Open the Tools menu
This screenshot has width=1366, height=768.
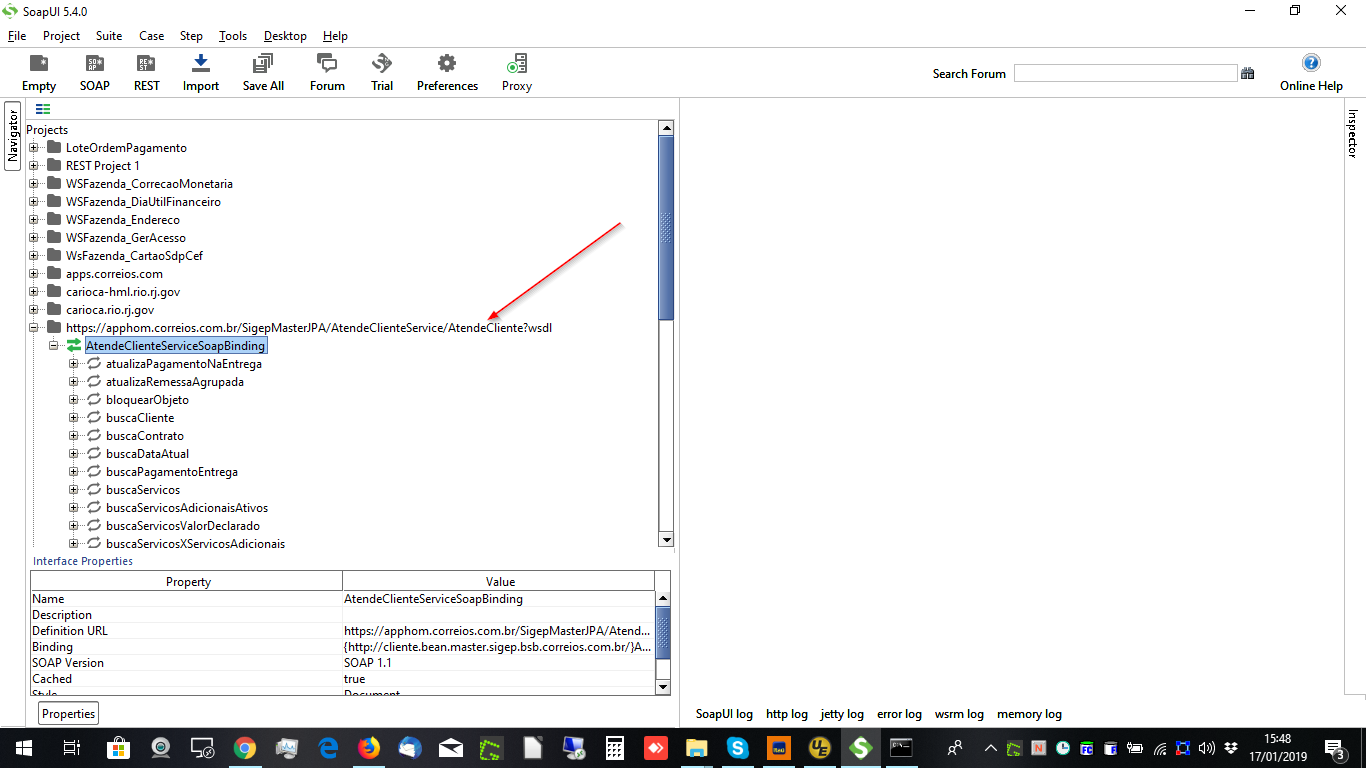(233, 36)
